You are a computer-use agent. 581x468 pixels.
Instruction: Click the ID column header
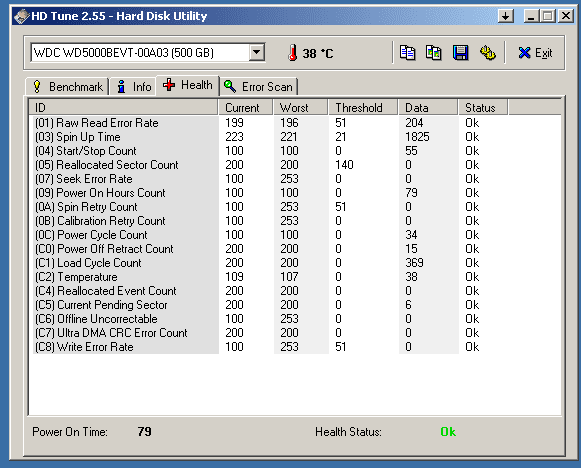[123, 108]
